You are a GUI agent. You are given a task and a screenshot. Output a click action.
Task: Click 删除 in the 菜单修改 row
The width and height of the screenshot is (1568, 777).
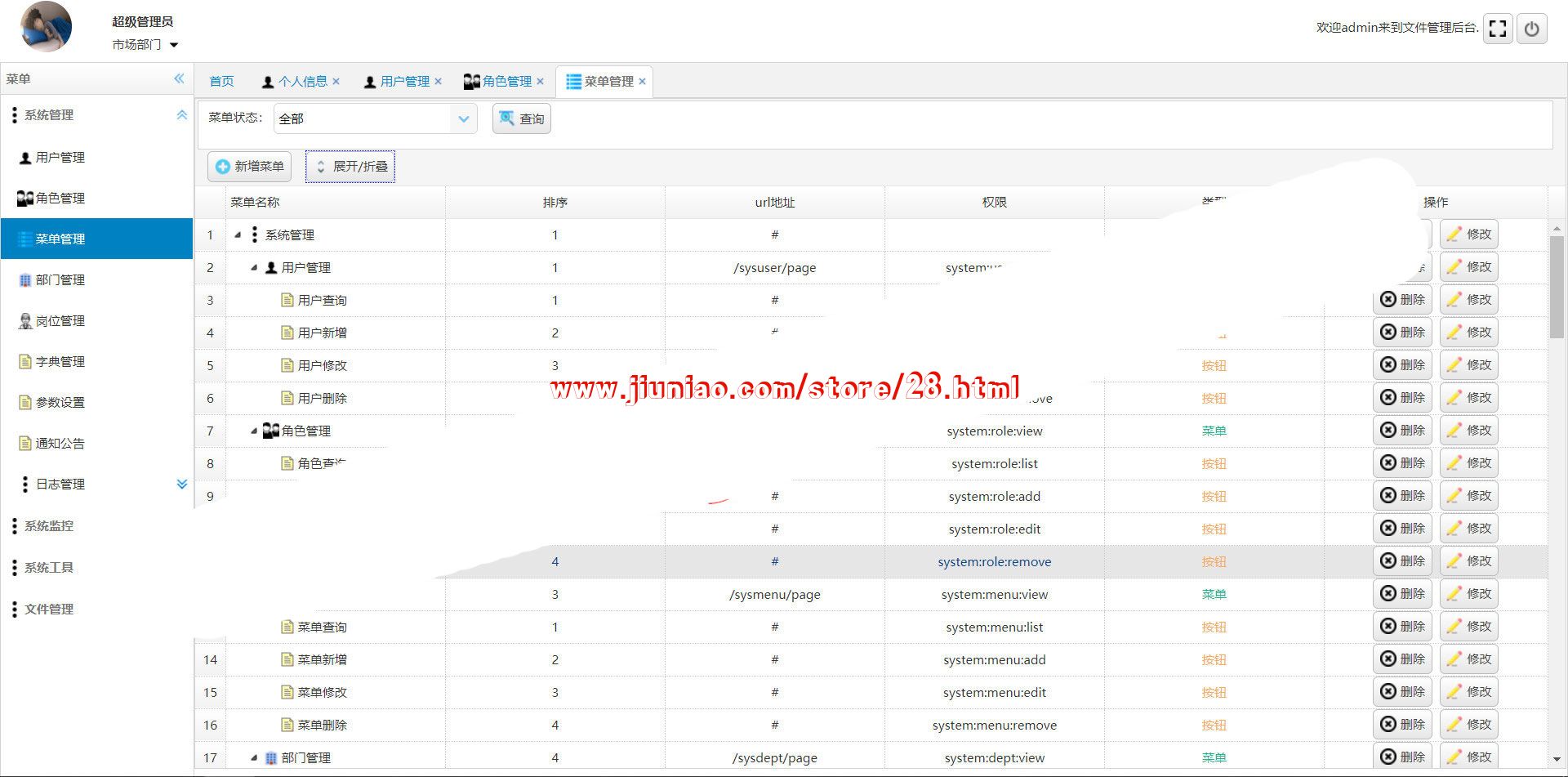point(1402,692)
